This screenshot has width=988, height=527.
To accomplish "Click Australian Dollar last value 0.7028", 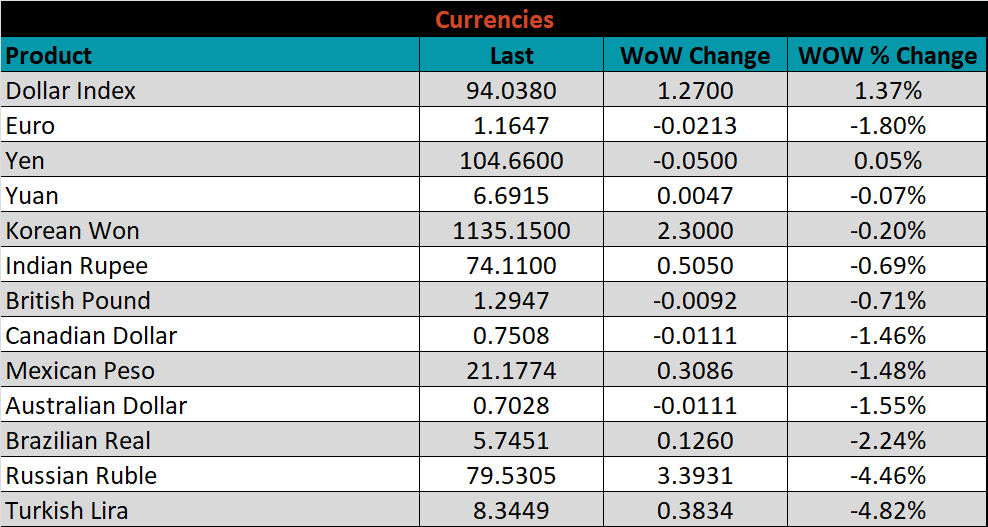I will pos(511,406).
